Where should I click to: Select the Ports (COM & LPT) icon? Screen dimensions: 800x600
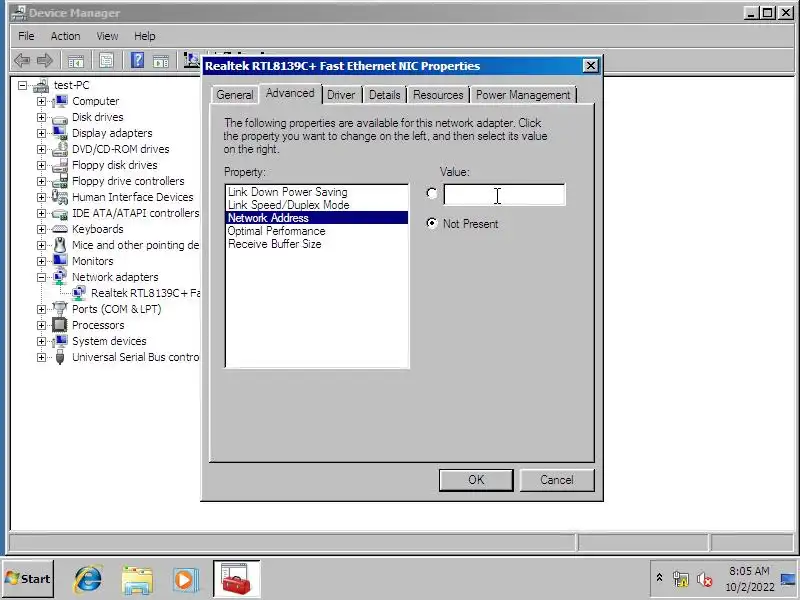(60, 309)
